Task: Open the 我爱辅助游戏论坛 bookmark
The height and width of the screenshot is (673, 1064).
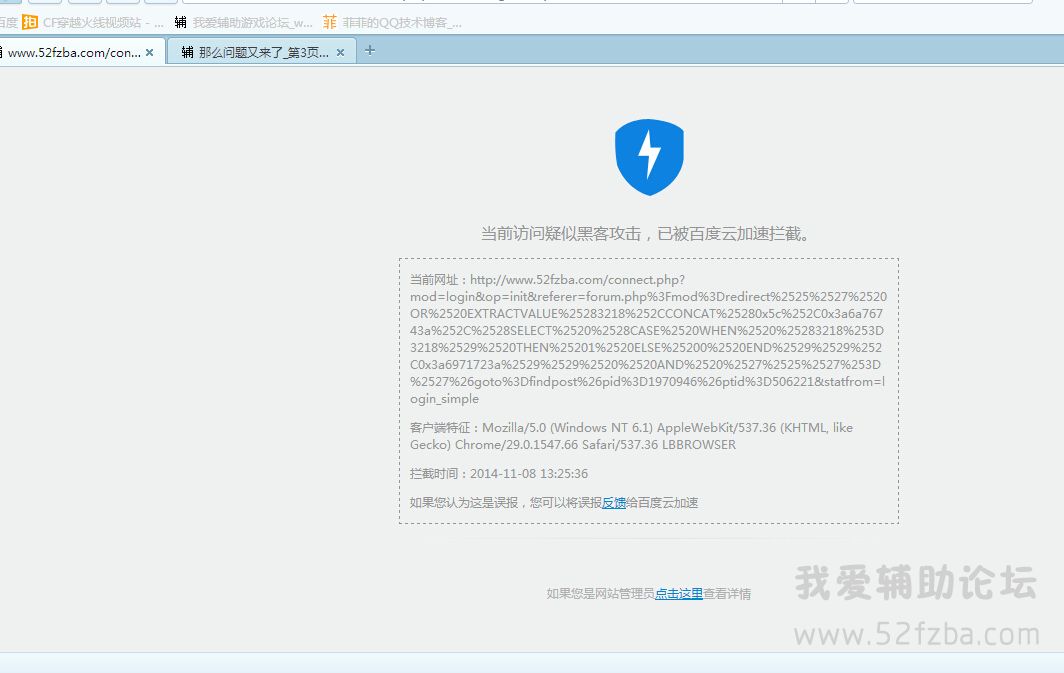Action: pos(251,22)
